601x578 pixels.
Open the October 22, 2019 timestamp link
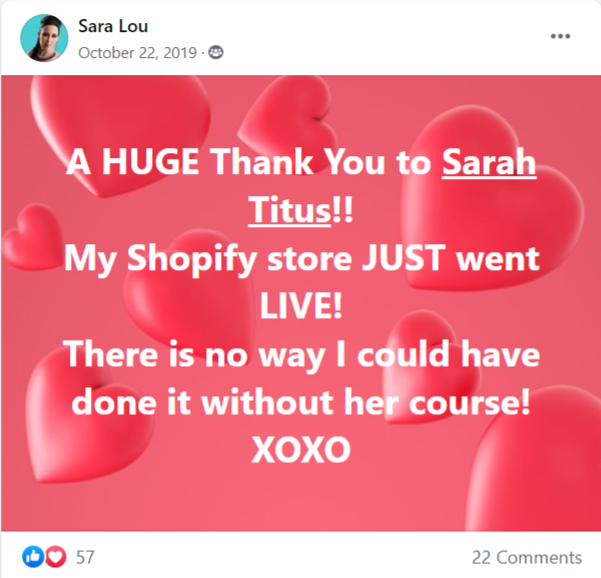click(x=137, y=53)
